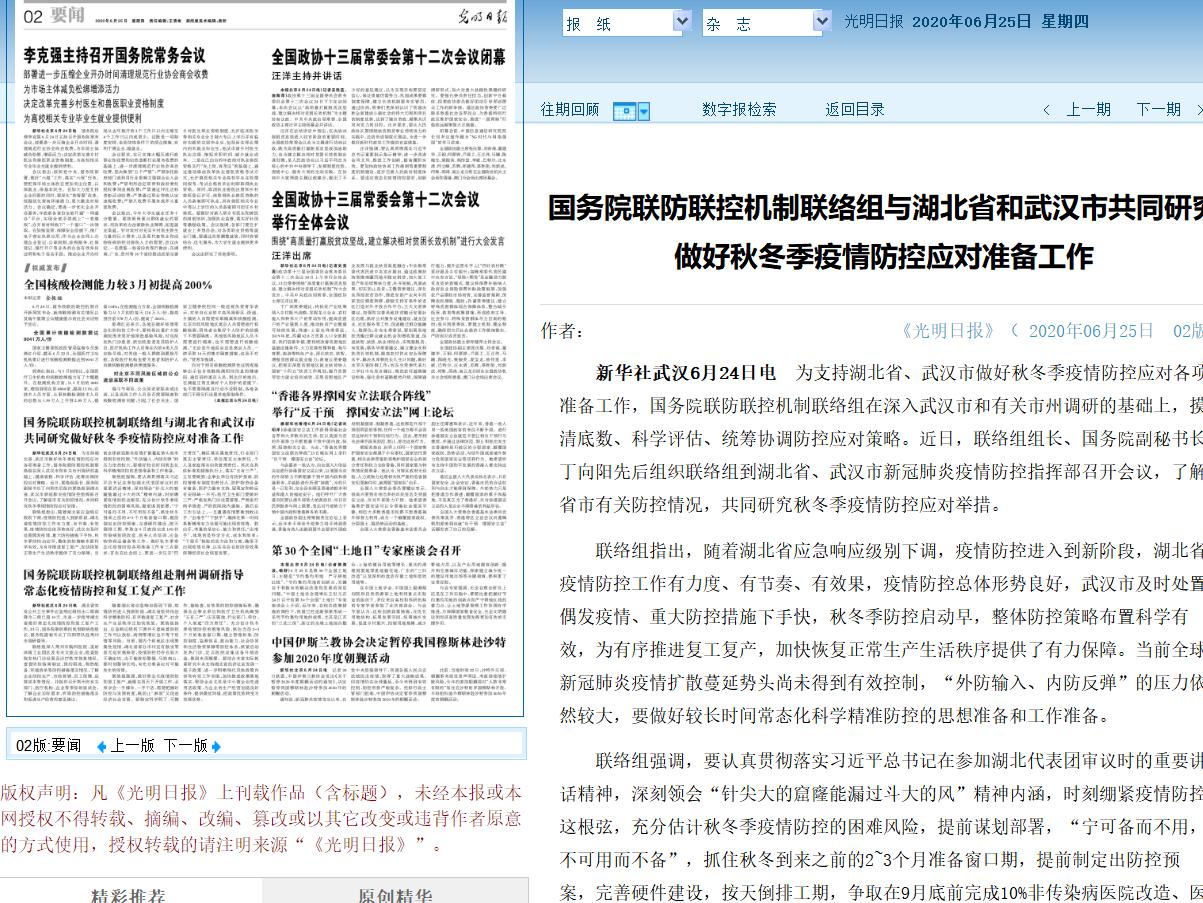Expand the small arrow beside the calendar icon

[x=644, y=110]
